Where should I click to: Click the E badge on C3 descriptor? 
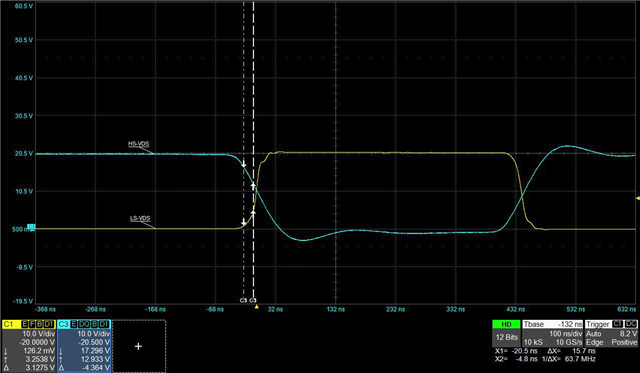click(x=73, y=324)
